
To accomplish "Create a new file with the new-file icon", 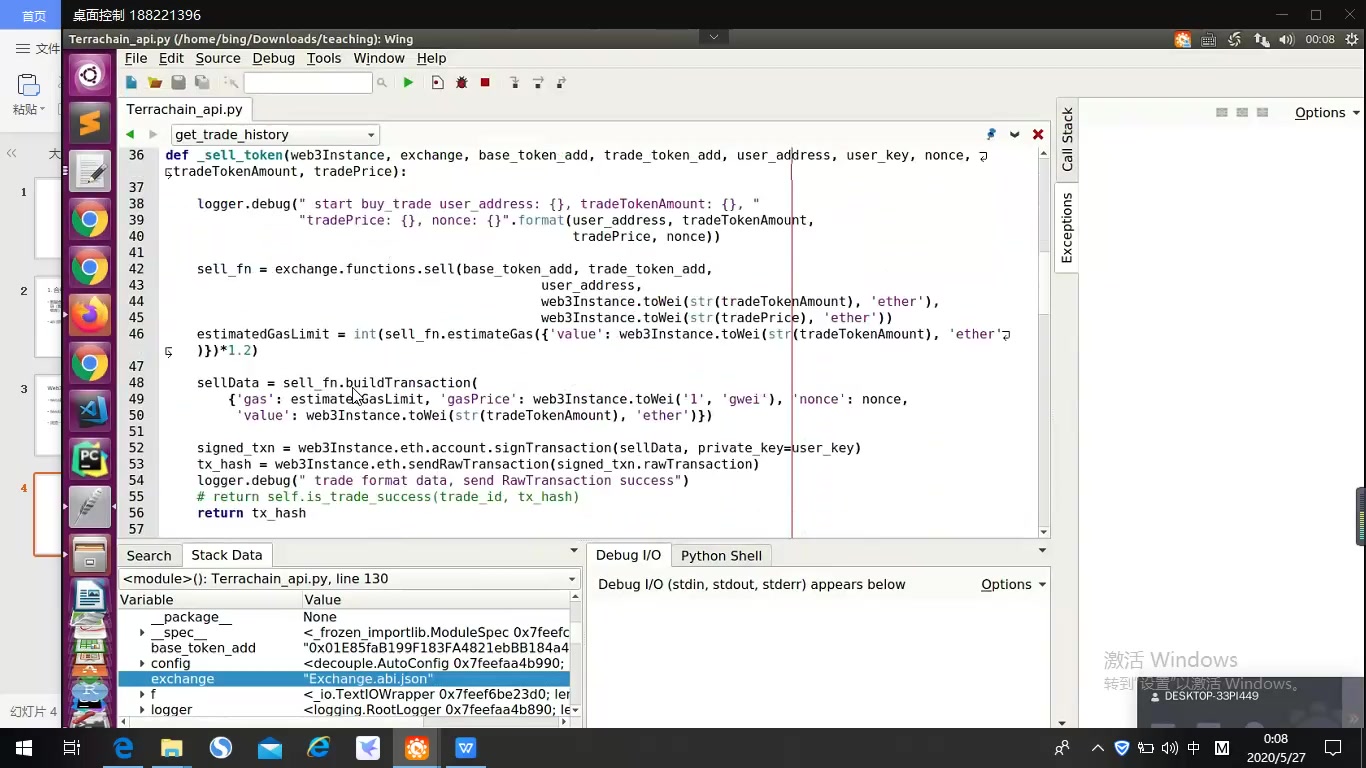I will click(x=130, y=83).
